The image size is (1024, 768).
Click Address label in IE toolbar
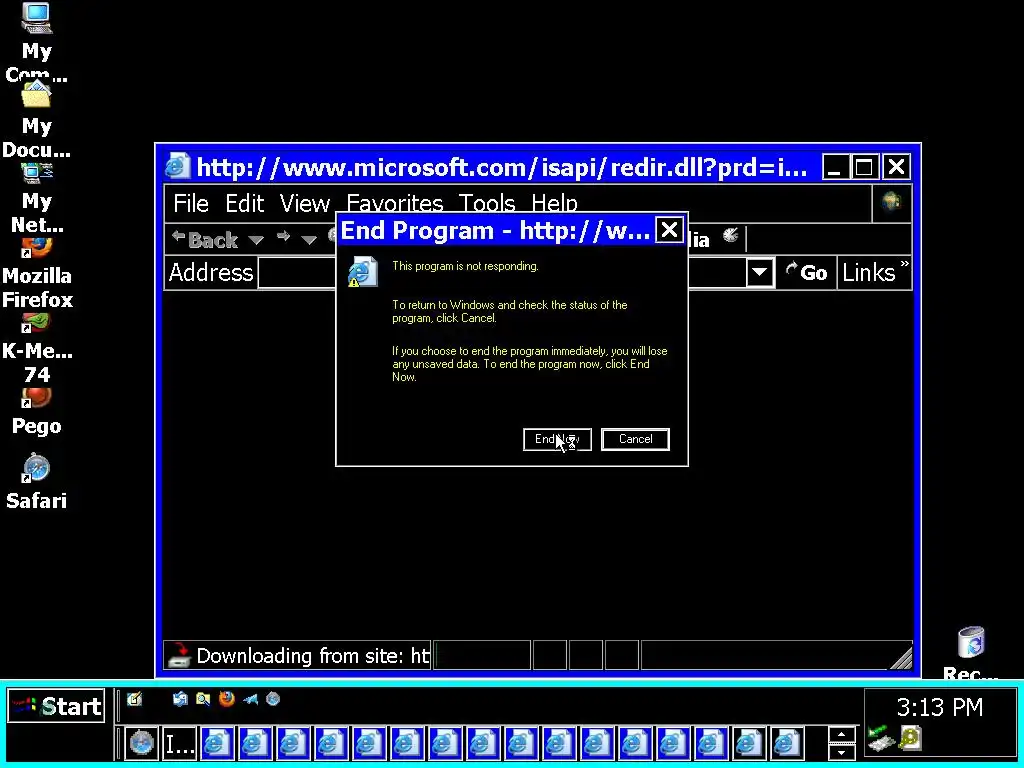(x=210, y=272)
